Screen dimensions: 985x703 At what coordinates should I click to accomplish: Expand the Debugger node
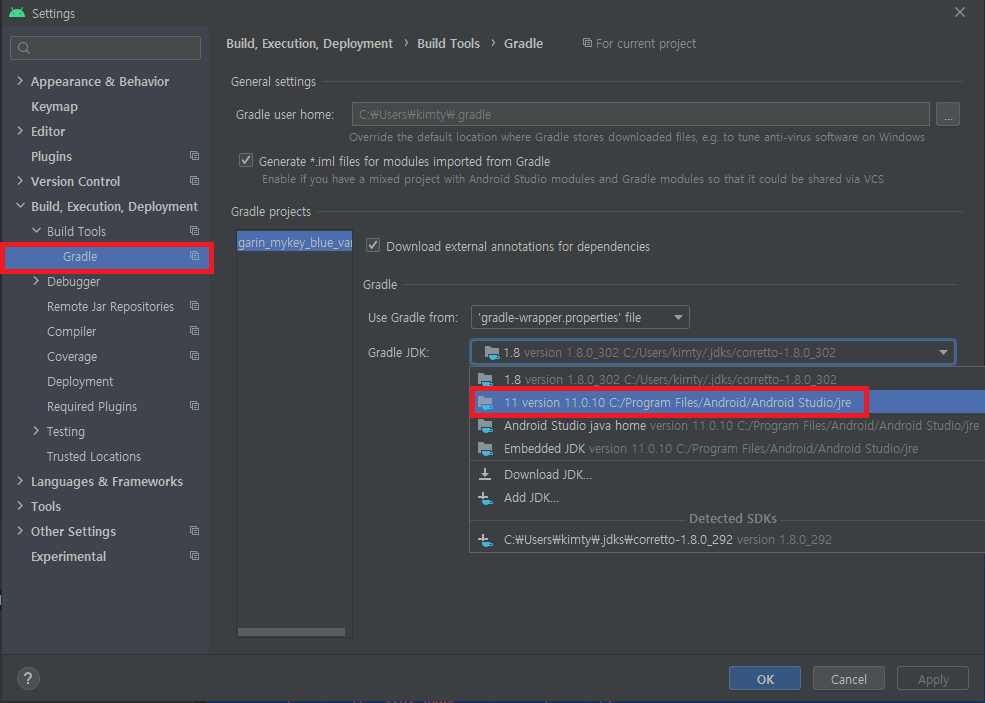pos(36,281)
